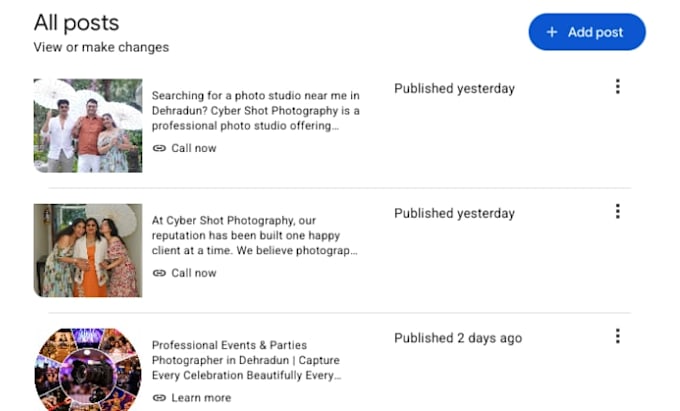Click Call now link on first post

tap(193, 148)
